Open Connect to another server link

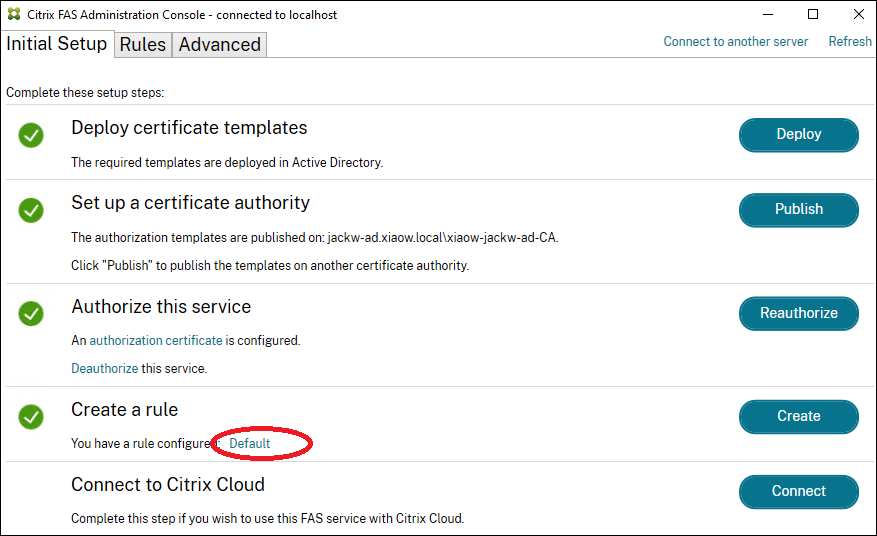[736, 42]
